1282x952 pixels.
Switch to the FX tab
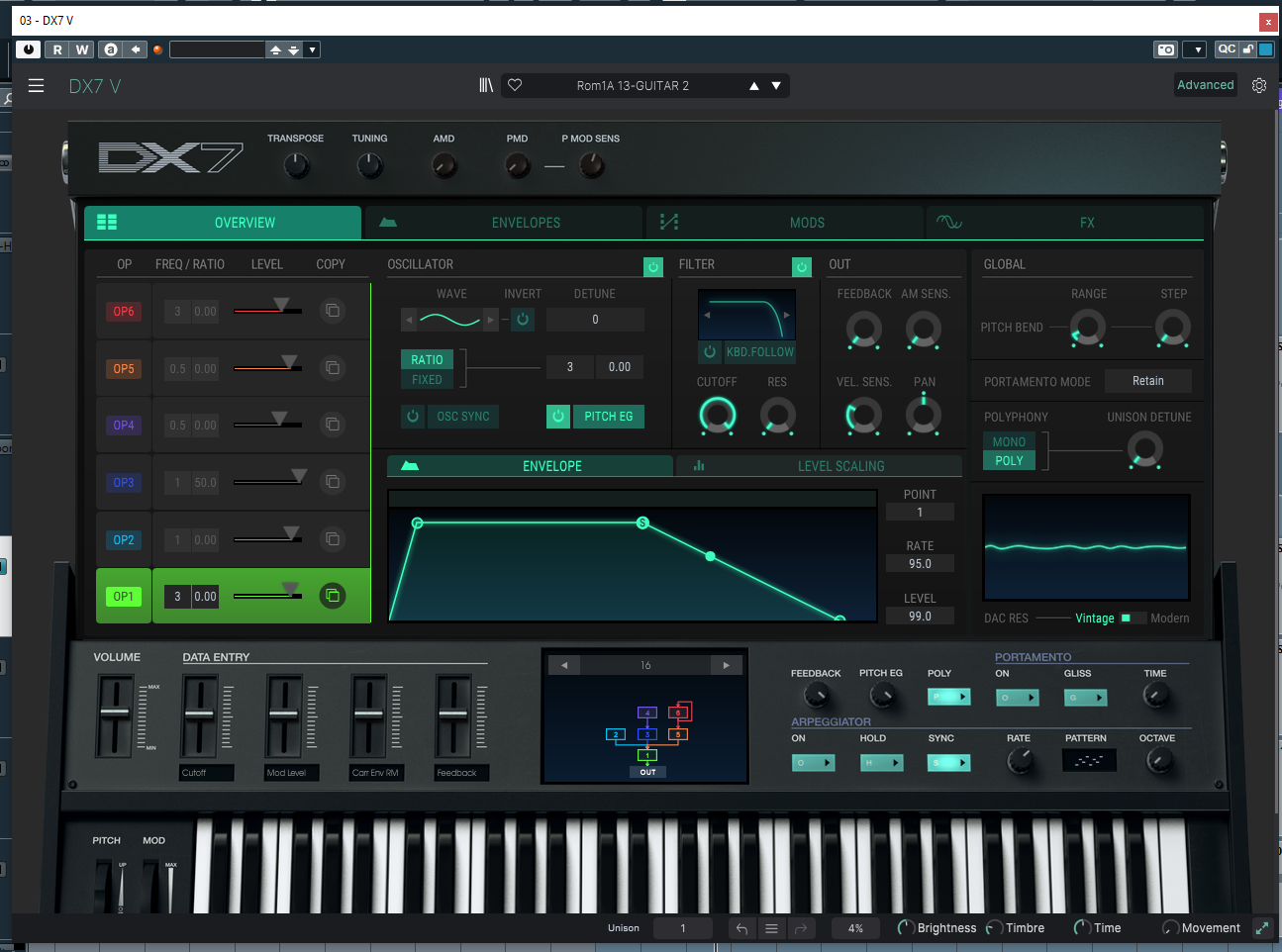[x=1065, y=223]
